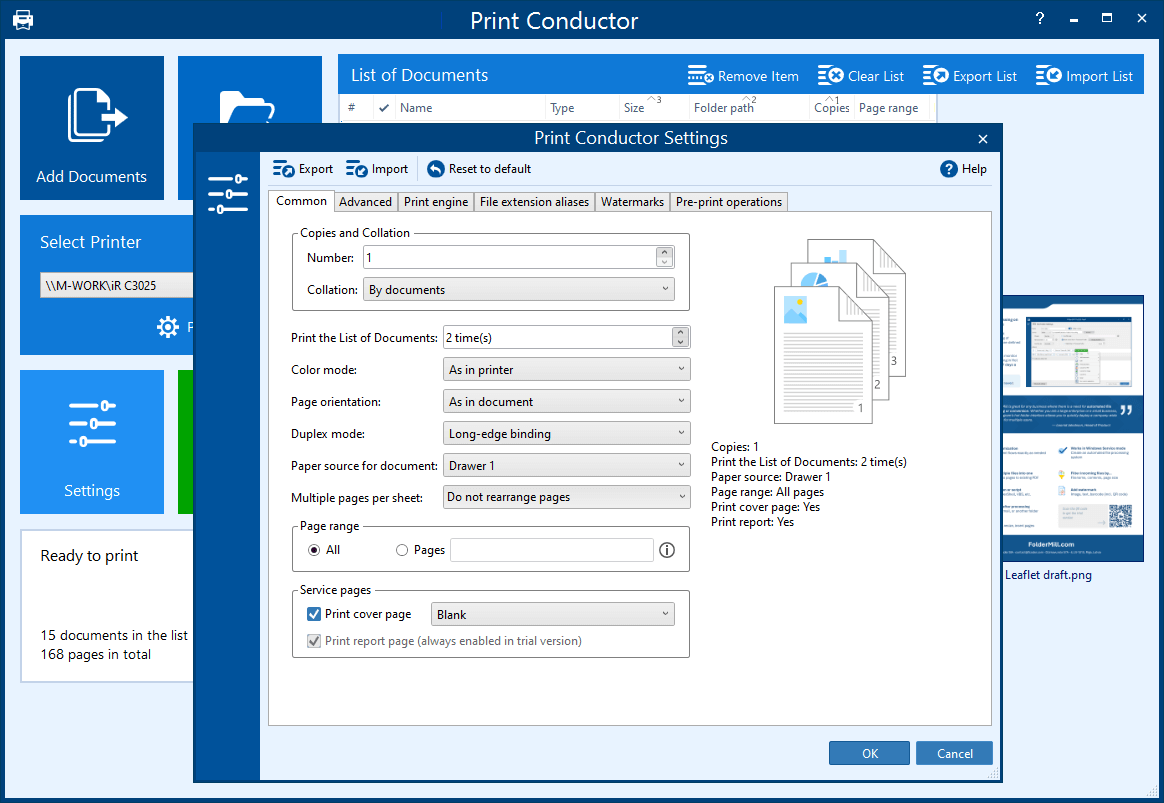Image resolution: width=1164 pixels, height=803 pixels.
Task: Click the Import List icon
Action: click(x=1048, y=76)
